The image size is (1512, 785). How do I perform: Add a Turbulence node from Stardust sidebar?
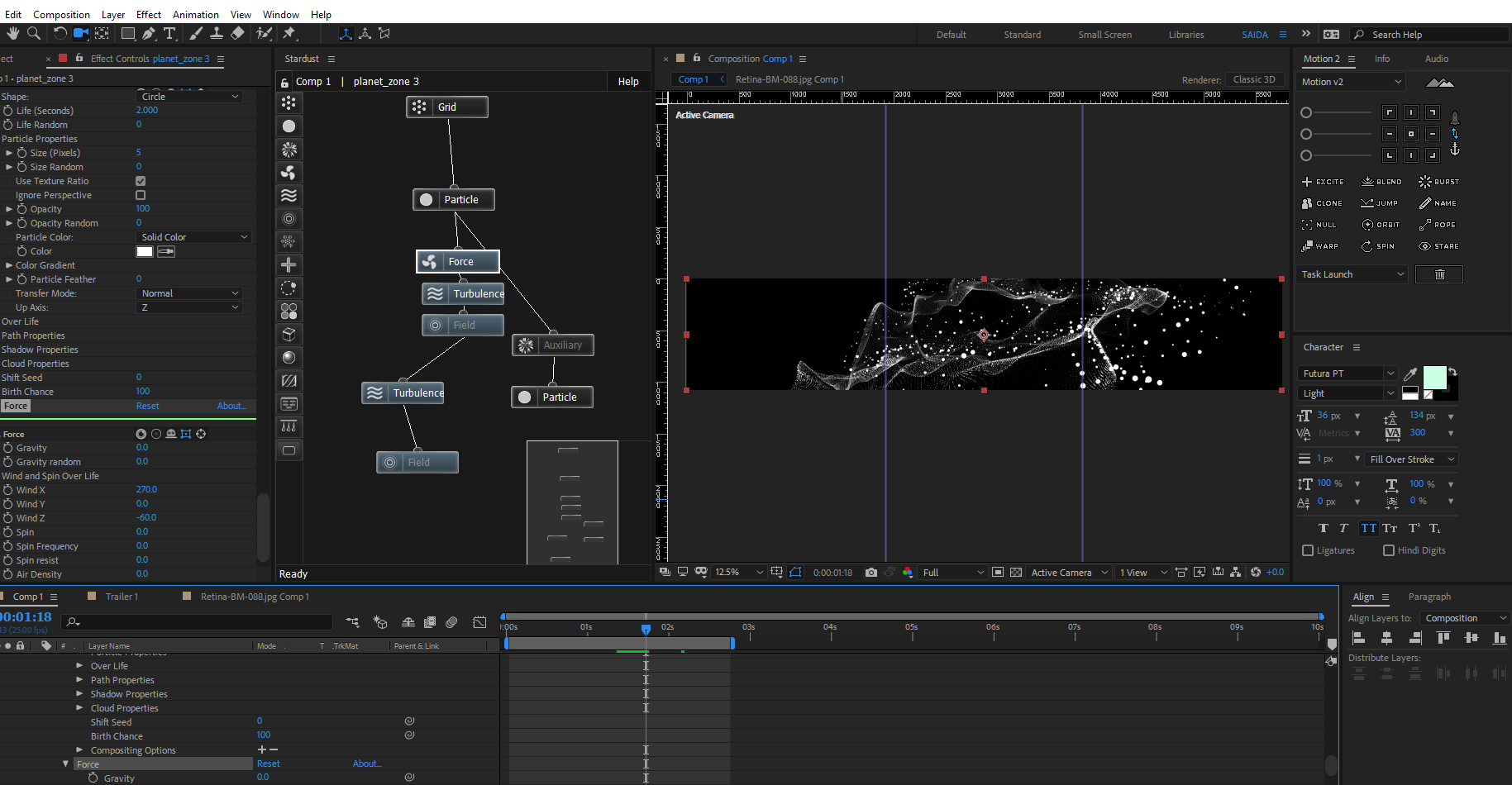(x=289, y=196)
